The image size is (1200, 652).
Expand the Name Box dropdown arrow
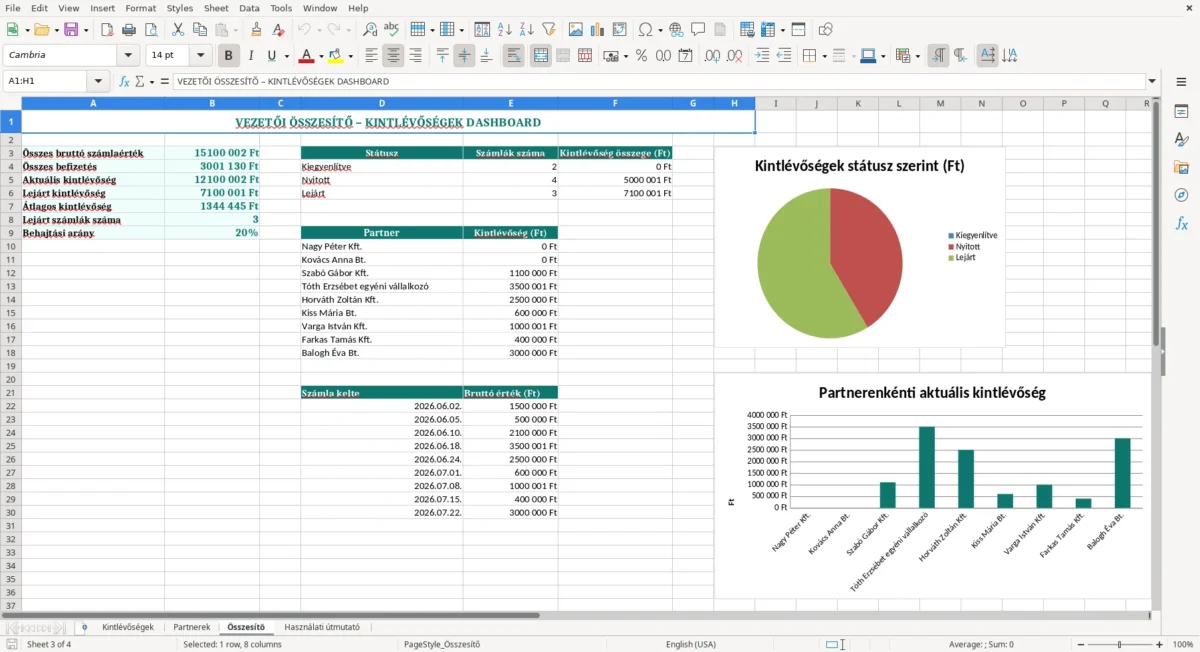pos(98,81)
